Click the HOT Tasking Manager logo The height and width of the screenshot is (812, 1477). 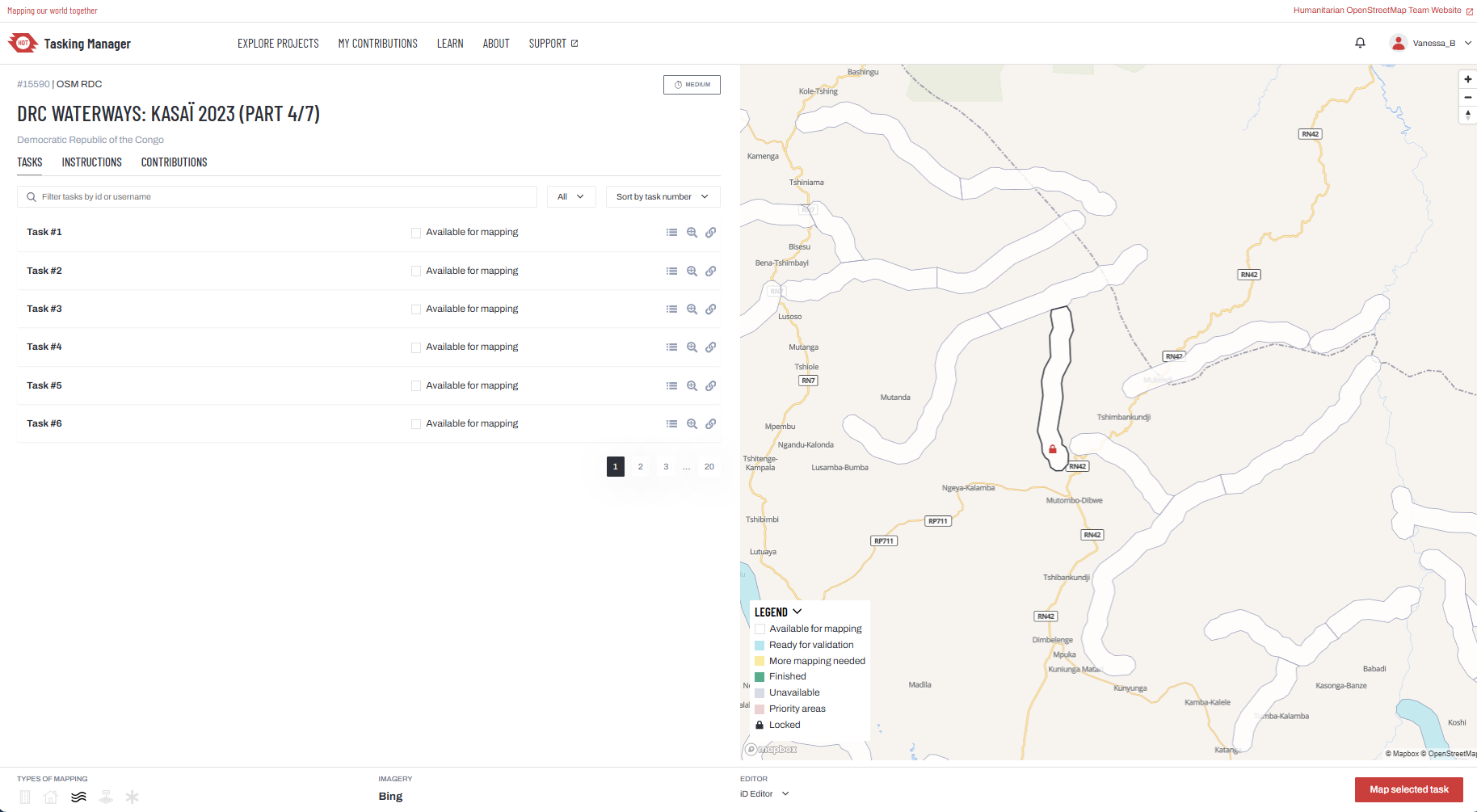pyautogui.click(x=69, y=44)
